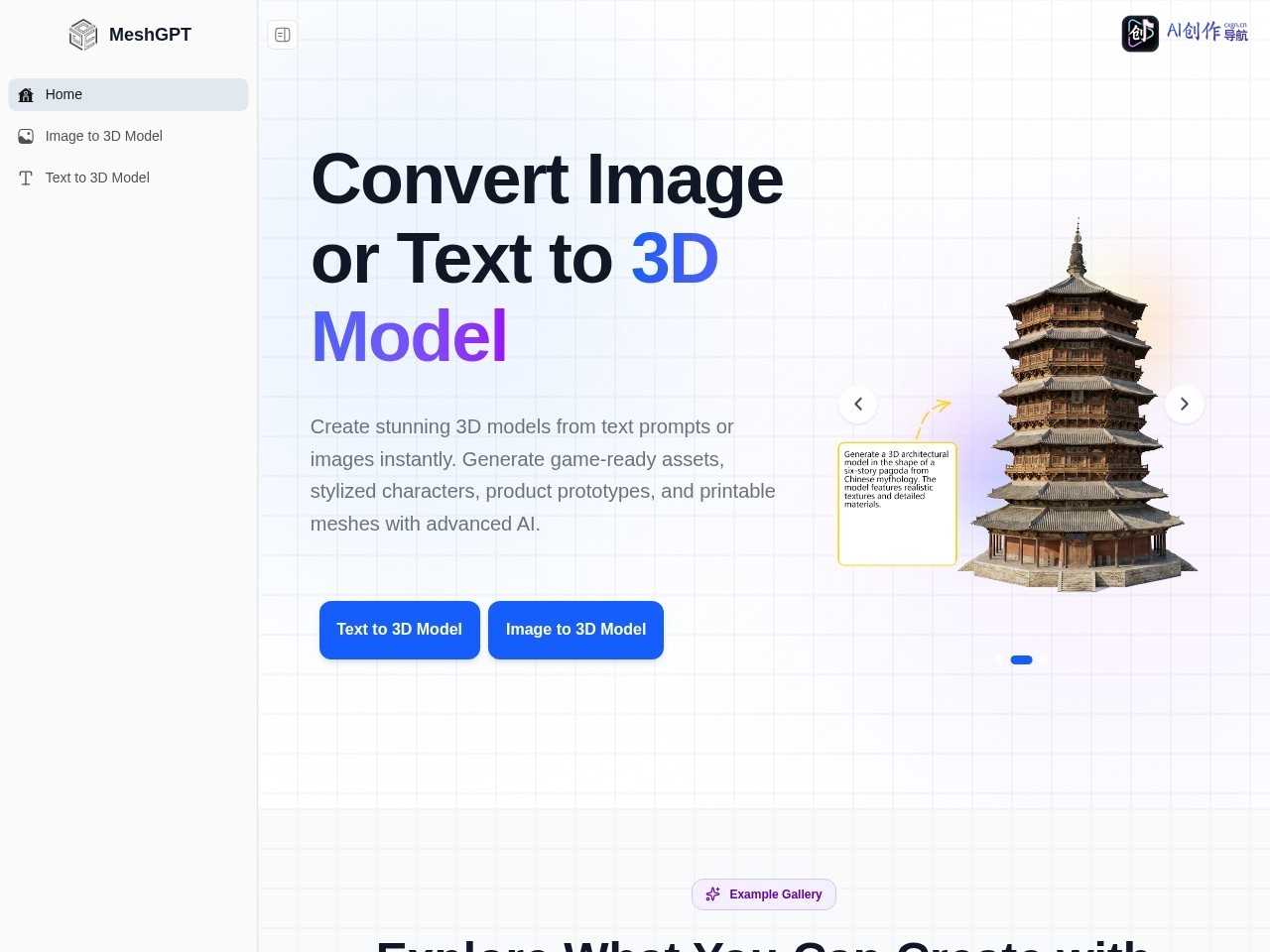
Task: Select the first carousel indicator dot
Action: (999, 659)
